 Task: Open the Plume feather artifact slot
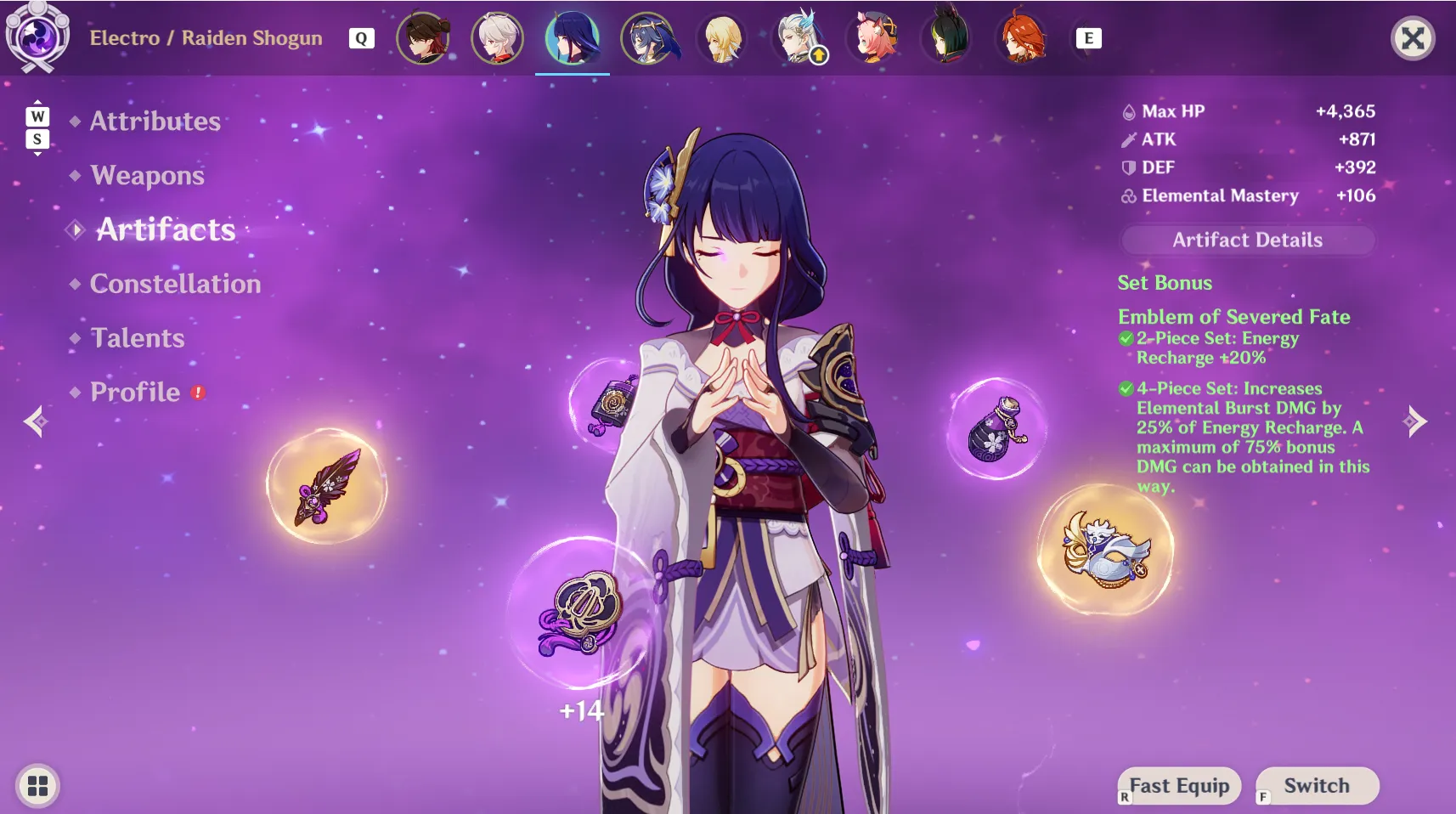point(327,487)
